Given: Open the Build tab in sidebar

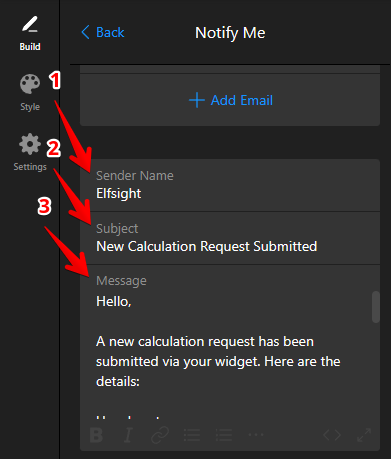Looking at the screenshot, I should (x=30, y=33).
